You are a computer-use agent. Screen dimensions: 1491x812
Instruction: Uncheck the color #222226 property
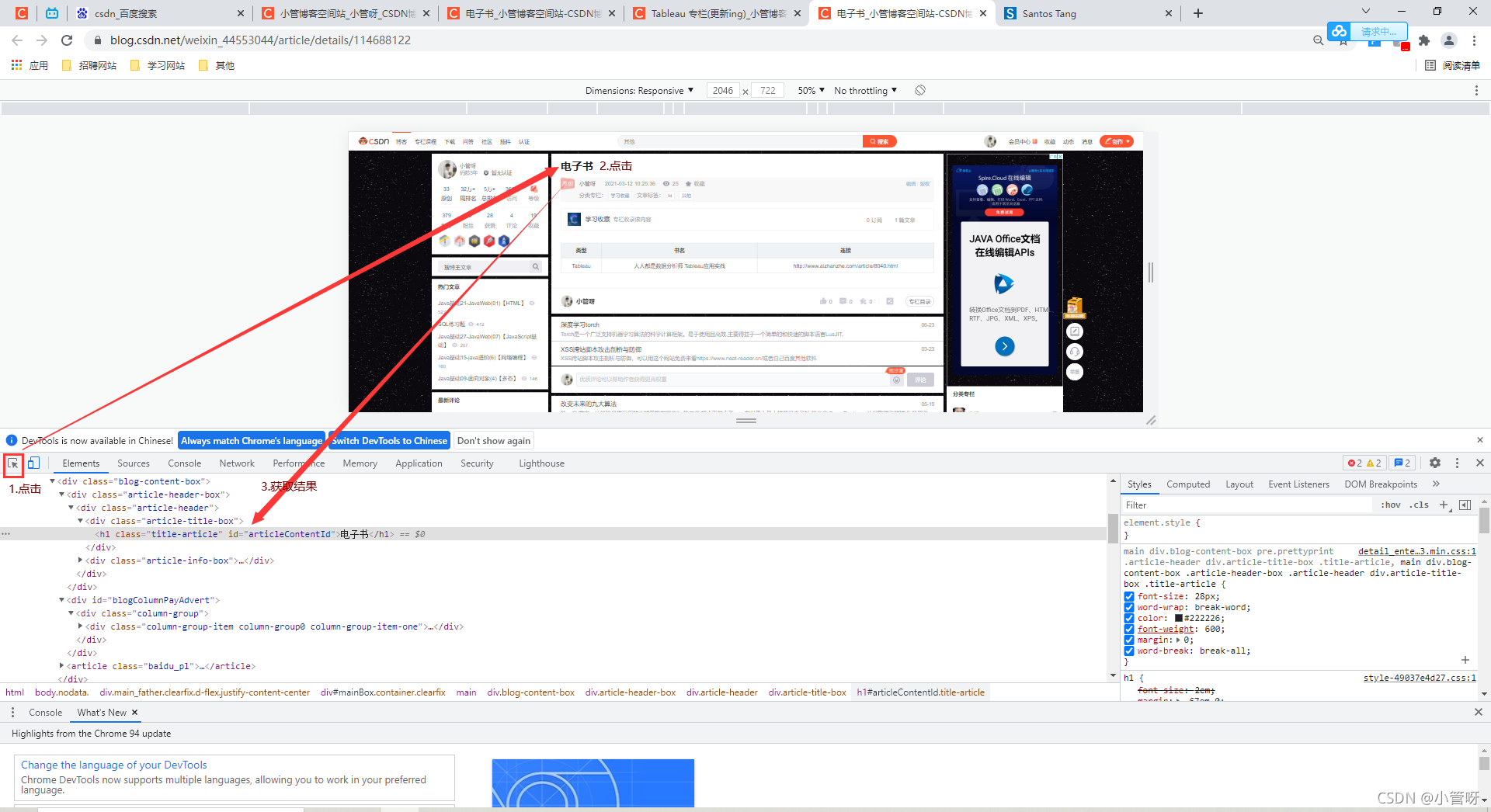coord(1129,618)
